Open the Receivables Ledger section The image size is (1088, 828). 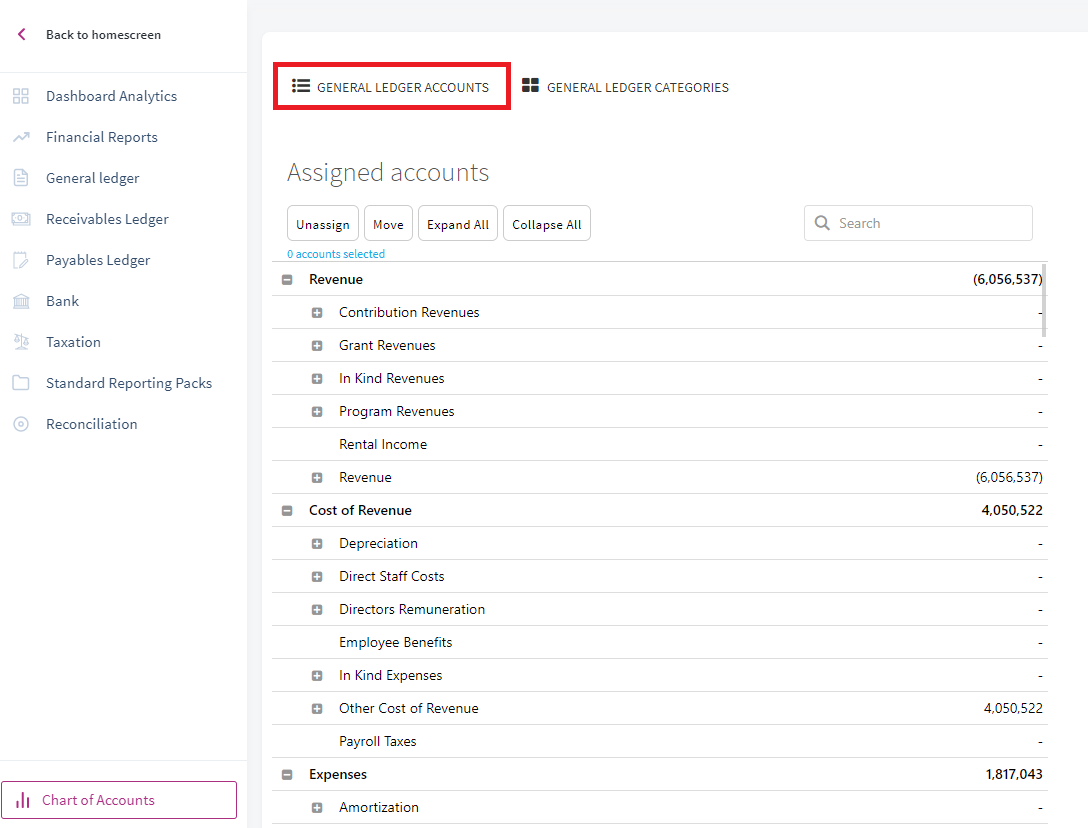[x=107, y=219]
